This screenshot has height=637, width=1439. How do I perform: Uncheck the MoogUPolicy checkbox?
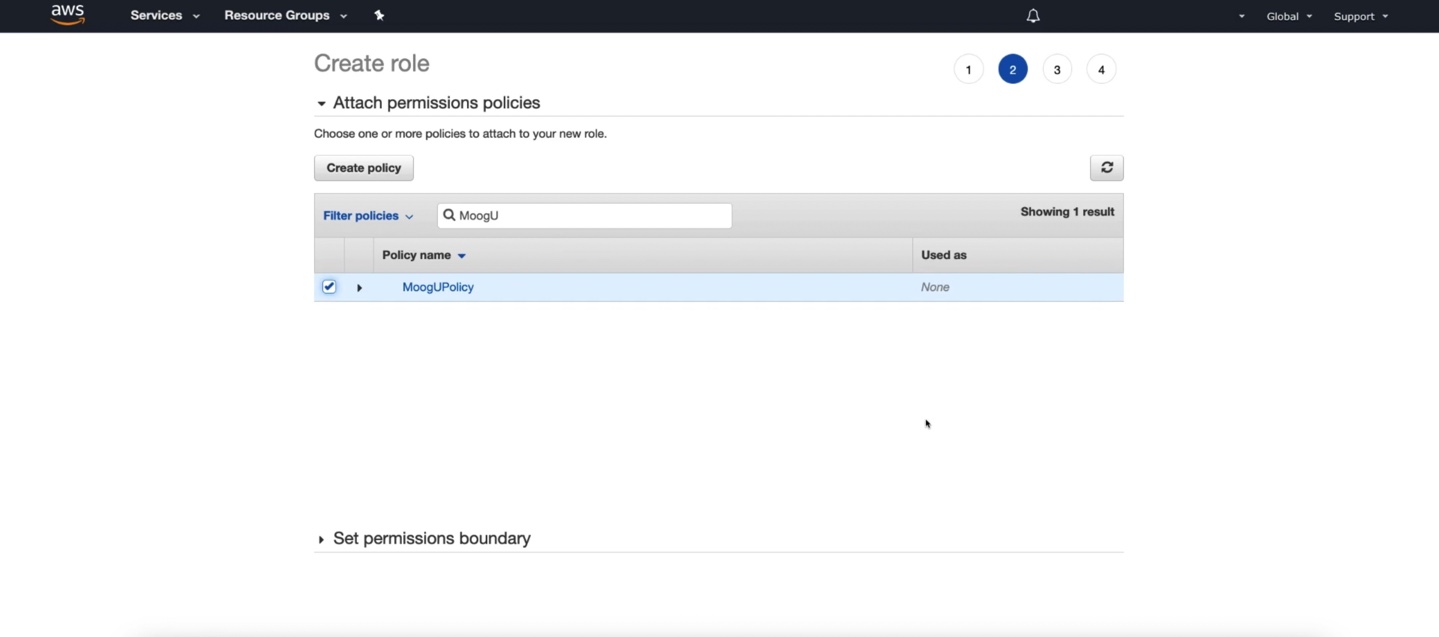click(x=329, y=287)
